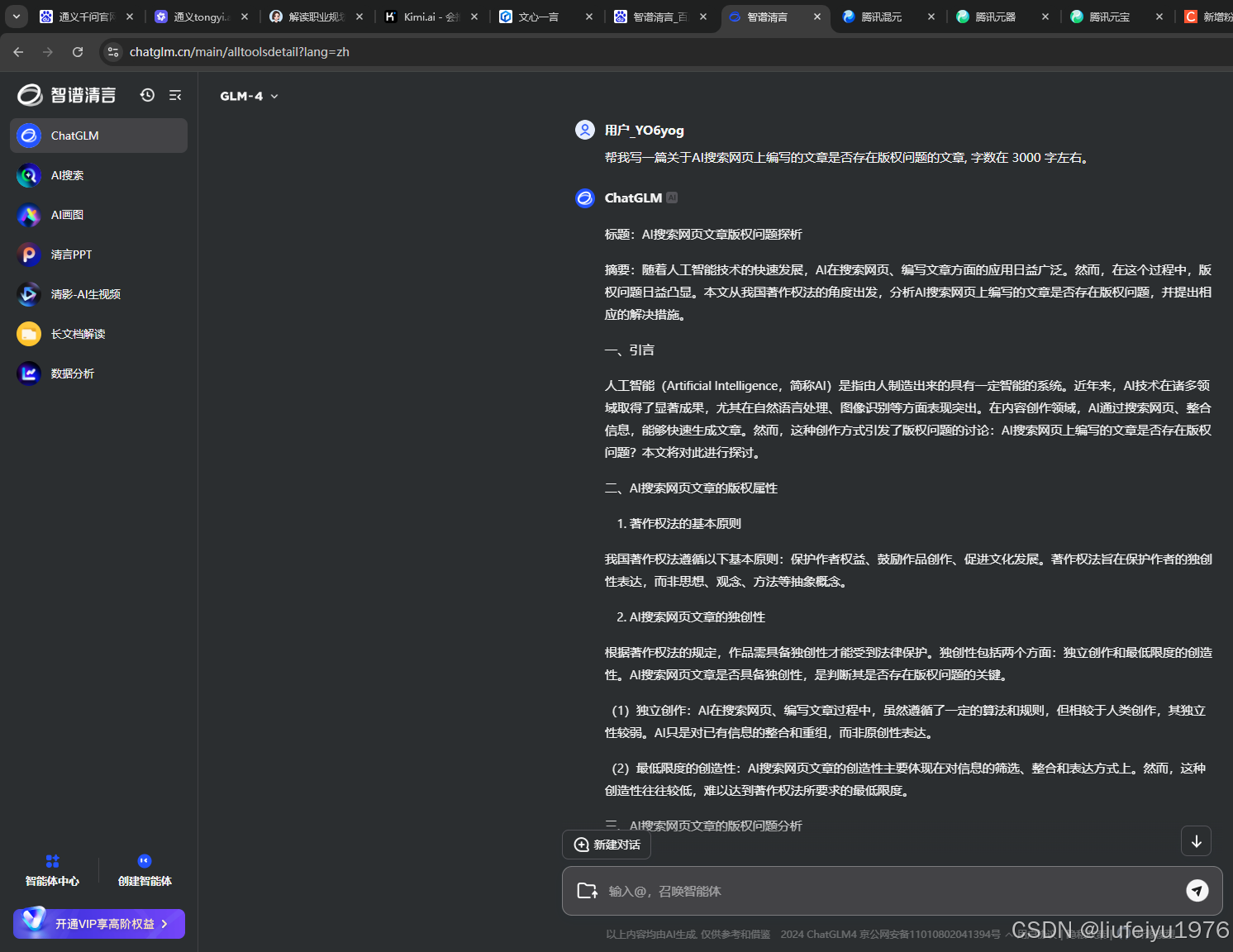The width and height of the screenshot is (1233, 952).
Task: Focus the 输入@，召唤智能体 input field
Action: click(x=891, y=891)
